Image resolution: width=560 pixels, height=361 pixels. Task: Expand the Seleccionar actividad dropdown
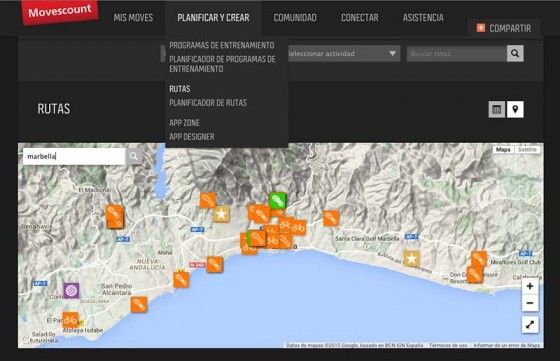tap(344, 54)
